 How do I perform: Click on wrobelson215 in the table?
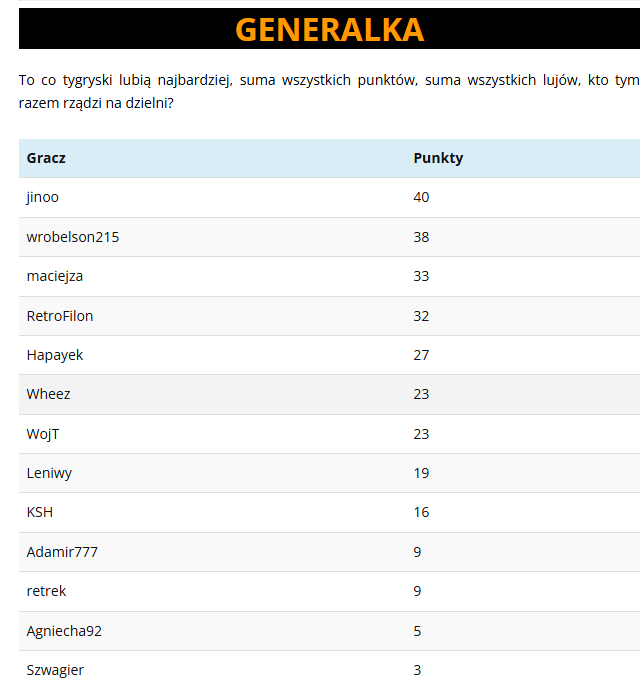pyautogui.click(x=73, y=237)
